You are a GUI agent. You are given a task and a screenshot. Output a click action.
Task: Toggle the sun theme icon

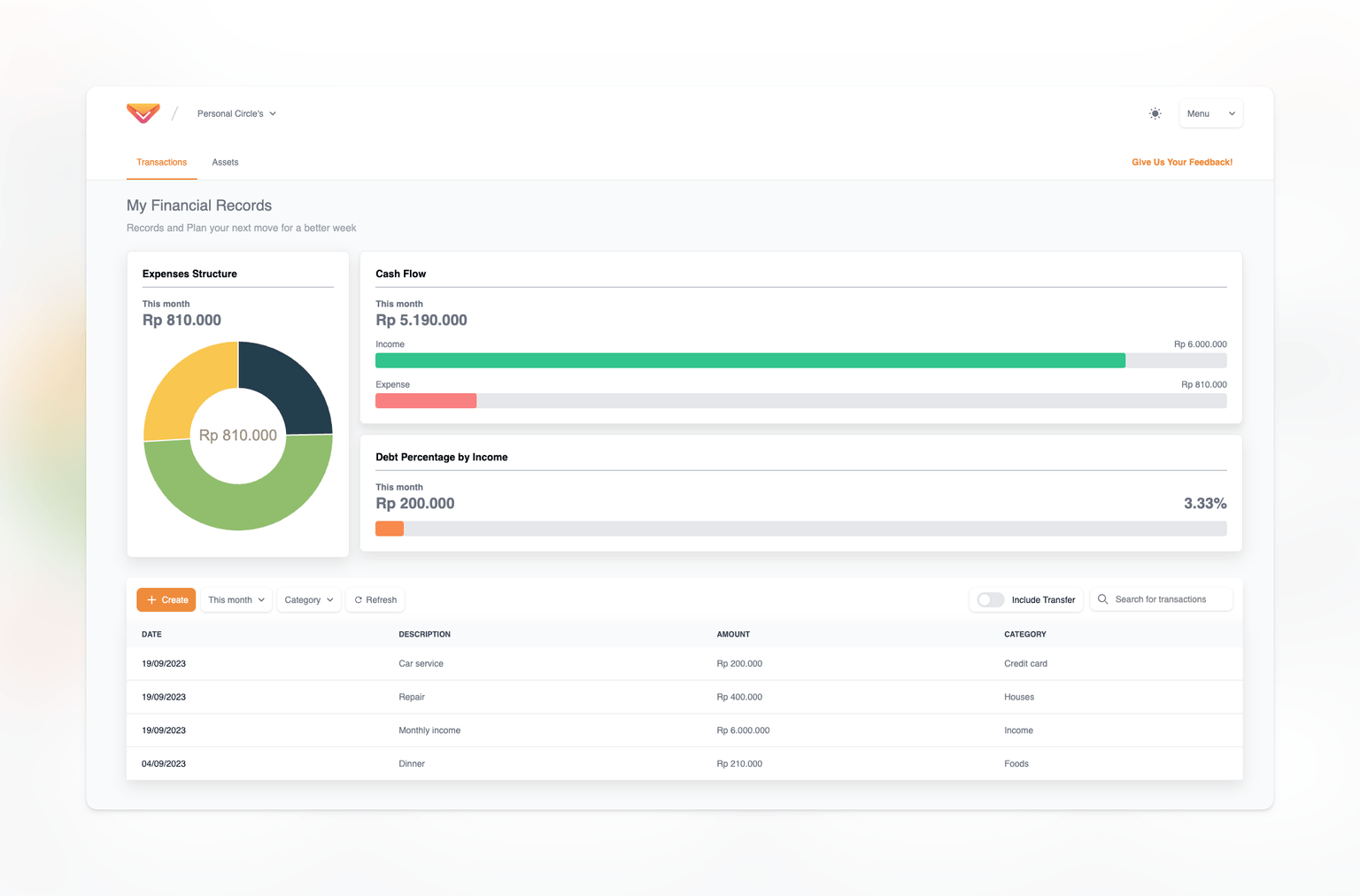(1155, 113)
